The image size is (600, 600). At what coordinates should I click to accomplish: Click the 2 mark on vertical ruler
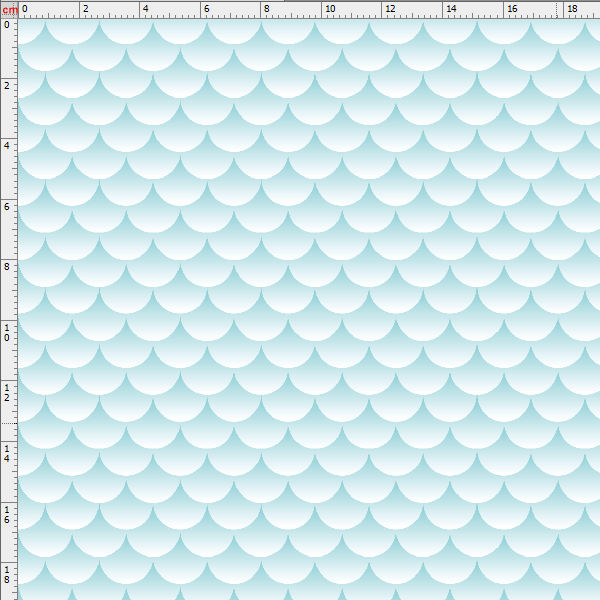[x=7, y=85]
